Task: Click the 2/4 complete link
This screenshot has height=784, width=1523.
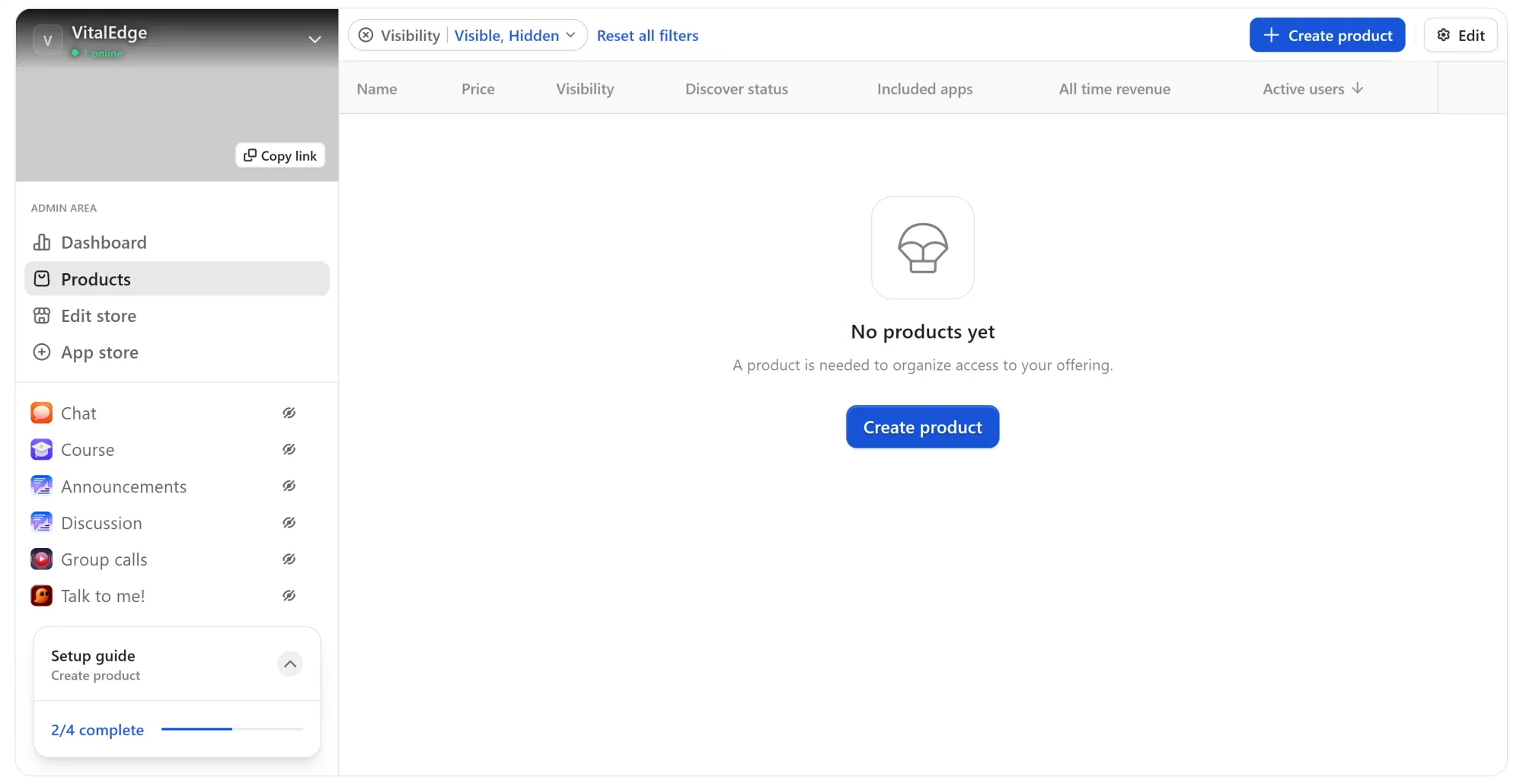Action: 97,730
